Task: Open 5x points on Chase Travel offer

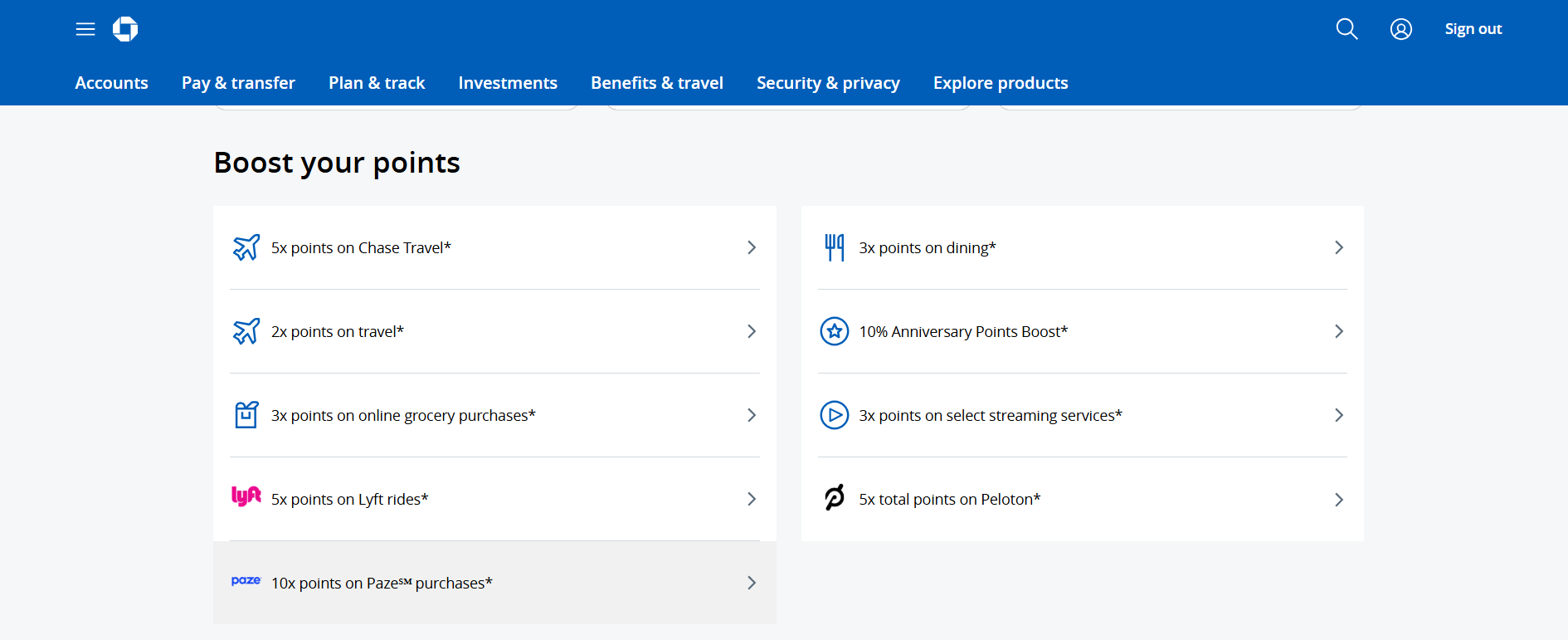Action: click(494, 247)
